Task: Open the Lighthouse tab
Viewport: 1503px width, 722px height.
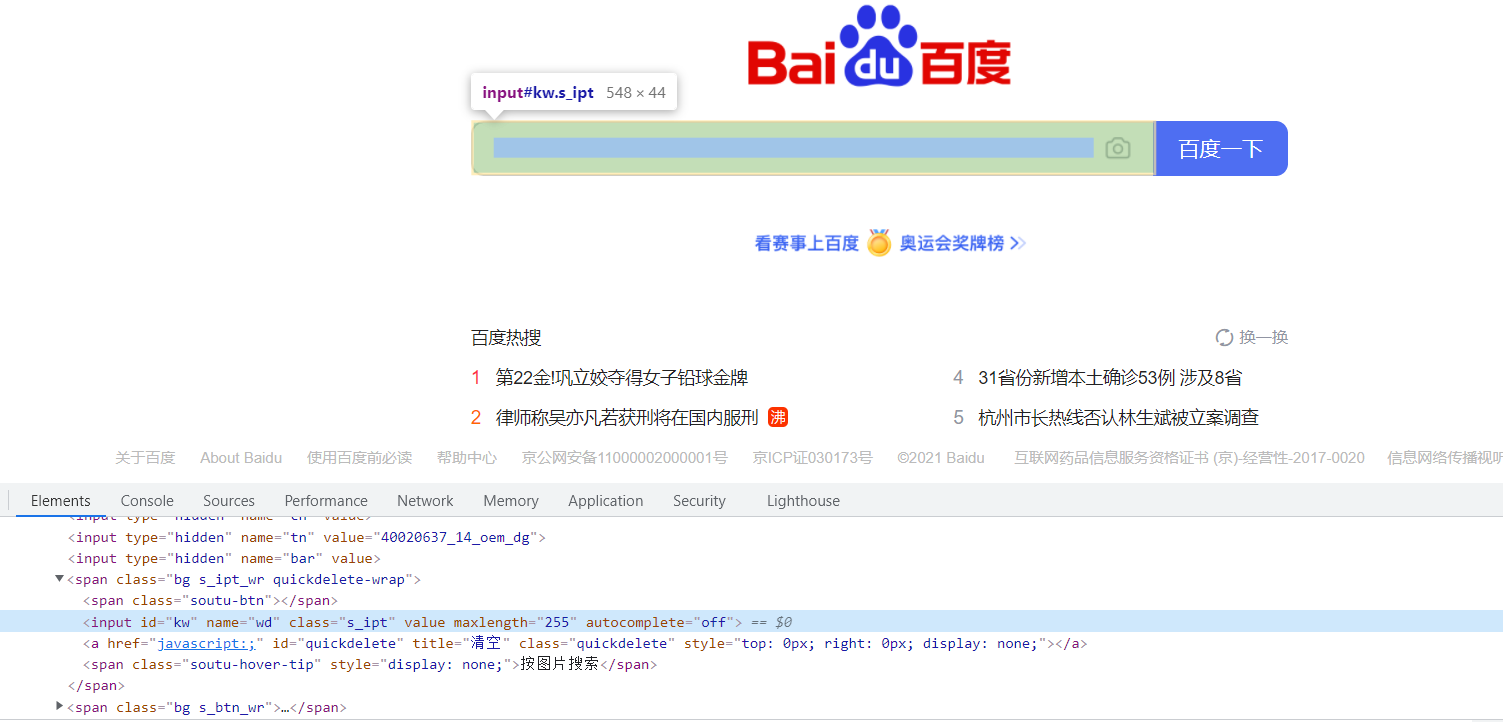Action: 803,501
